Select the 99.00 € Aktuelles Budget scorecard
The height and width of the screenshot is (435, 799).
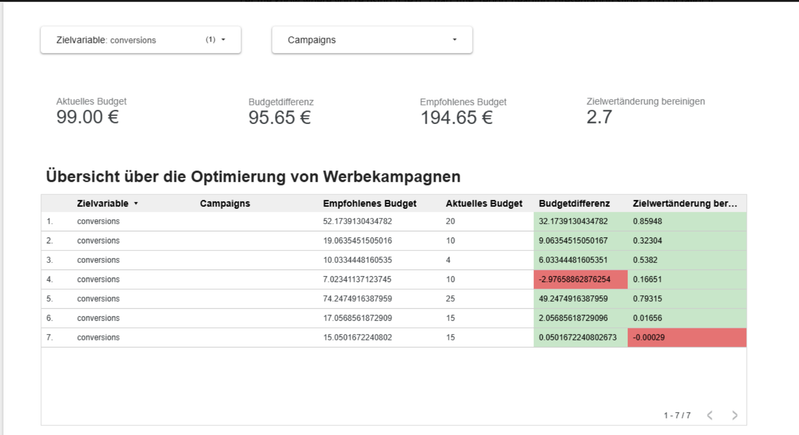coord(92,111)
